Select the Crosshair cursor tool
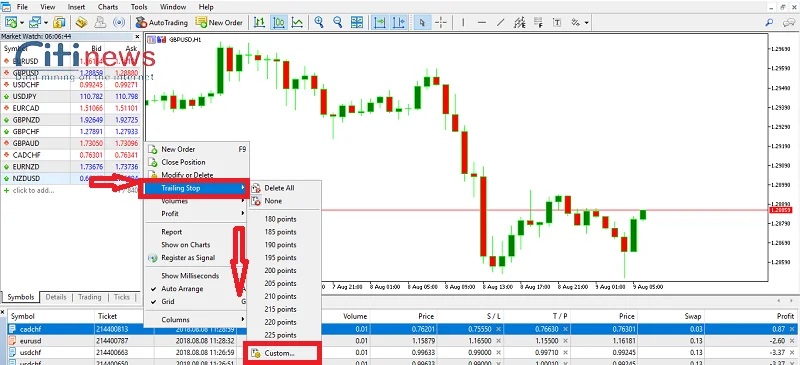 coord(441,22)
